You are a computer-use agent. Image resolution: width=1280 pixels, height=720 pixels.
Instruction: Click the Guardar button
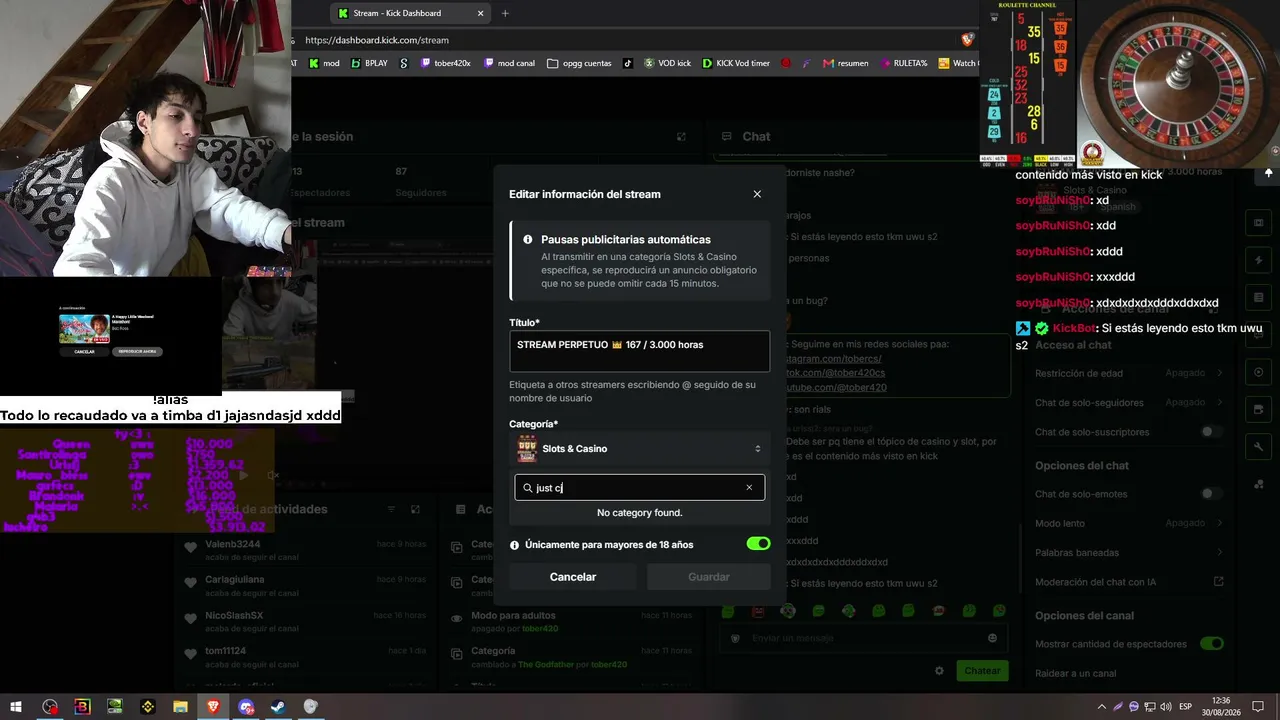(x=709, y=577)
